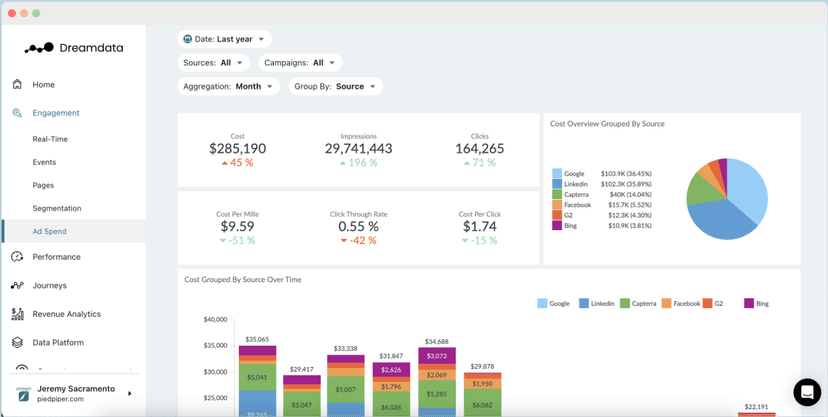Open the Group By: Source dropdown
The width and height of the screenshot is (828, 417).
(335, 87)
